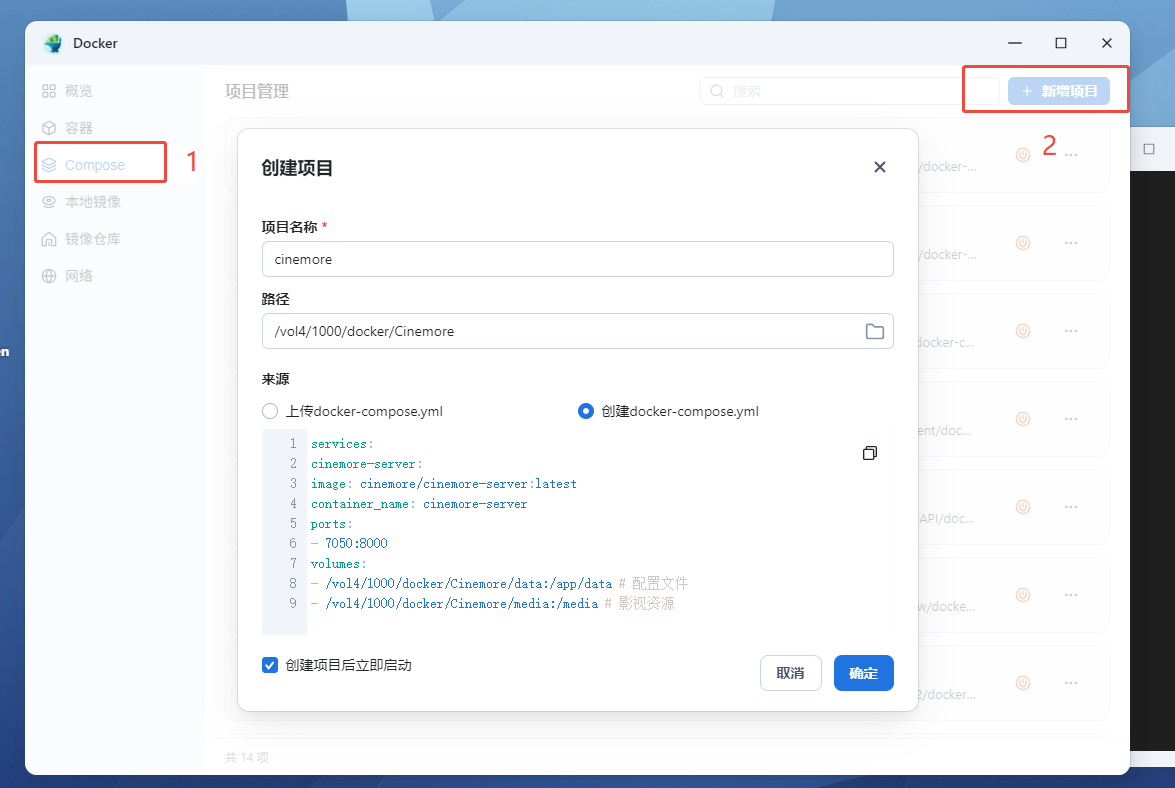Click the 本地镜像 disk icon

(x=49, y=202)
